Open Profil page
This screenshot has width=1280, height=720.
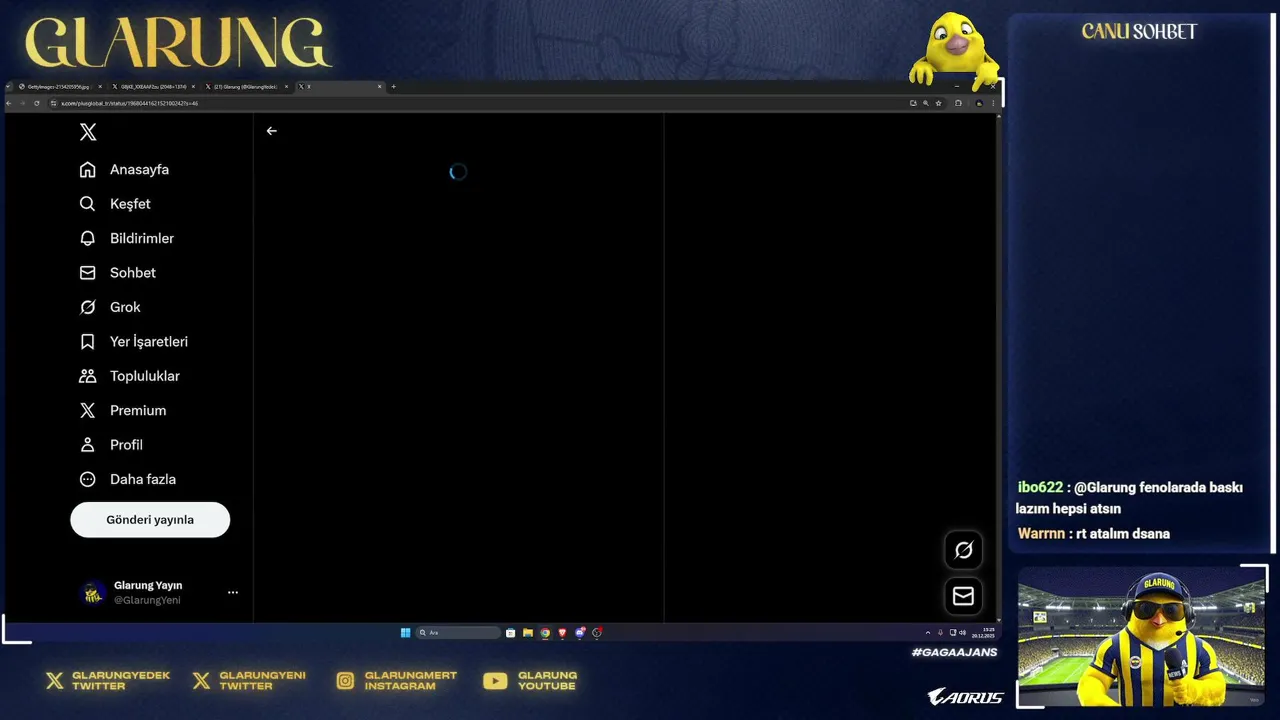click(111, 445)
